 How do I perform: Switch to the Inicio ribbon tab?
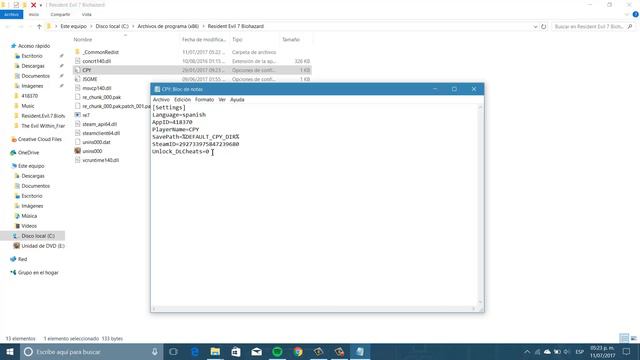[x=34, y=14]
